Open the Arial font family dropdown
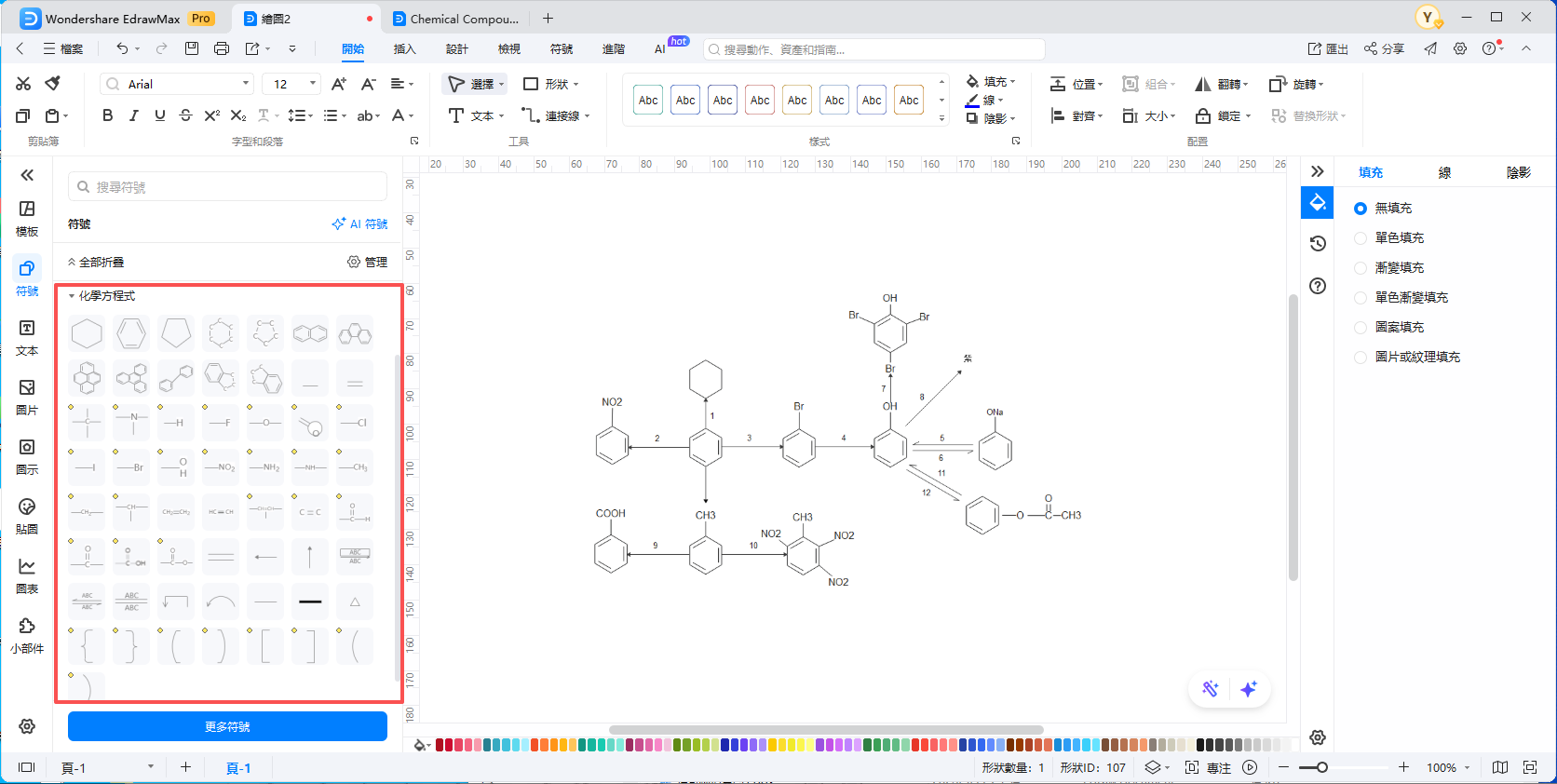Image resolution: width=1557 pixels, height=784 pixels. pos(177,84)
